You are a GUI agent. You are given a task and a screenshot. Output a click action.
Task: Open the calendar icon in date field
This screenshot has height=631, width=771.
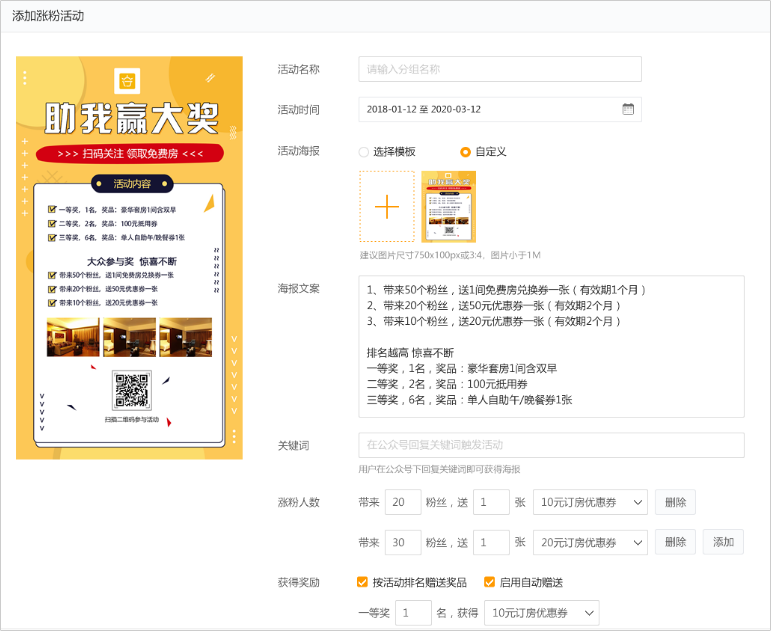point(627,109)
